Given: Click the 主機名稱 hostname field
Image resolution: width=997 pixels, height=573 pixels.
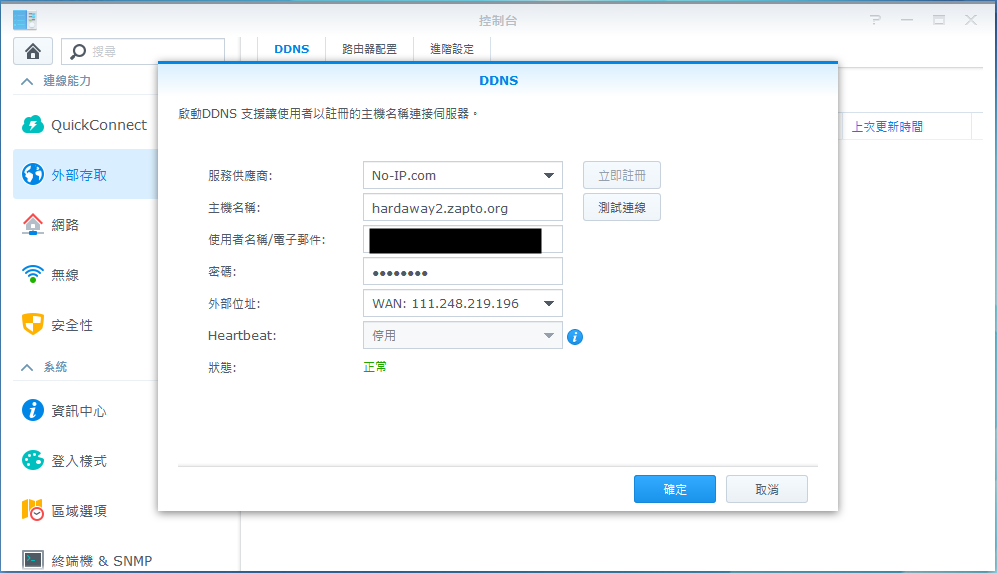Looking at the screenshot, I should (462, 207).
